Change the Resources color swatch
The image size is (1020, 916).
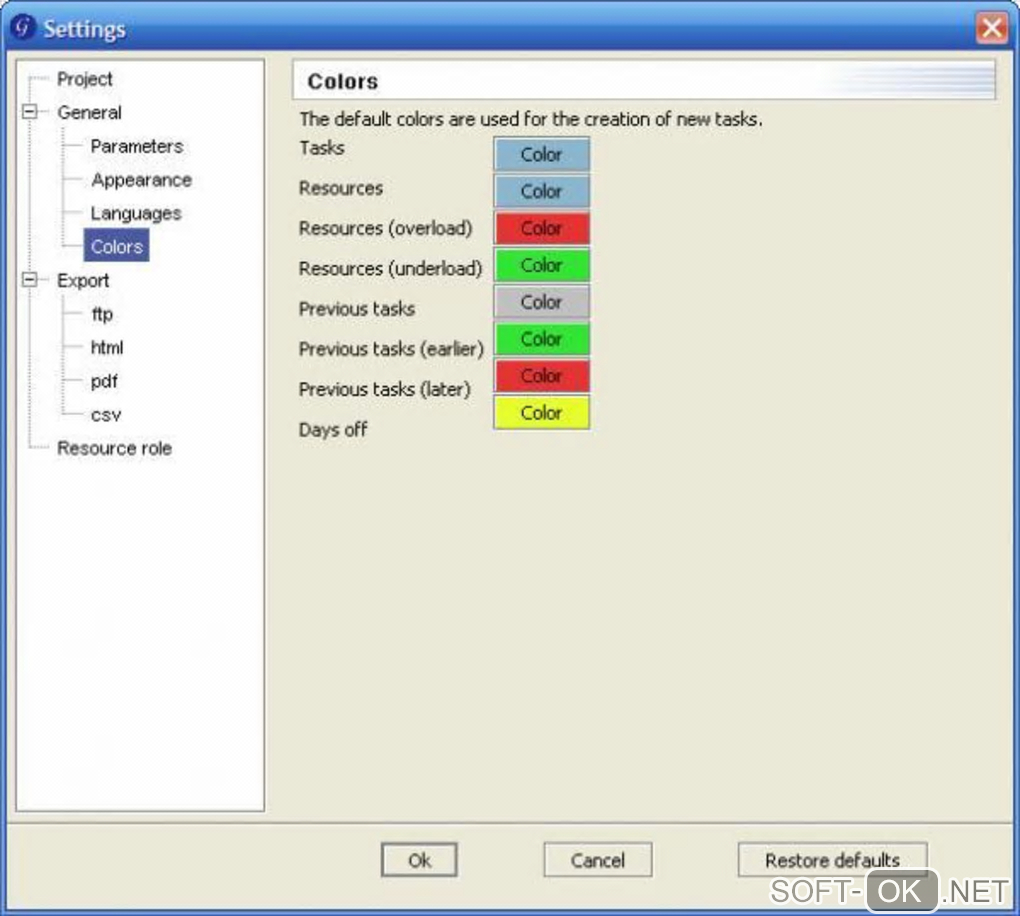coord(541,191)
